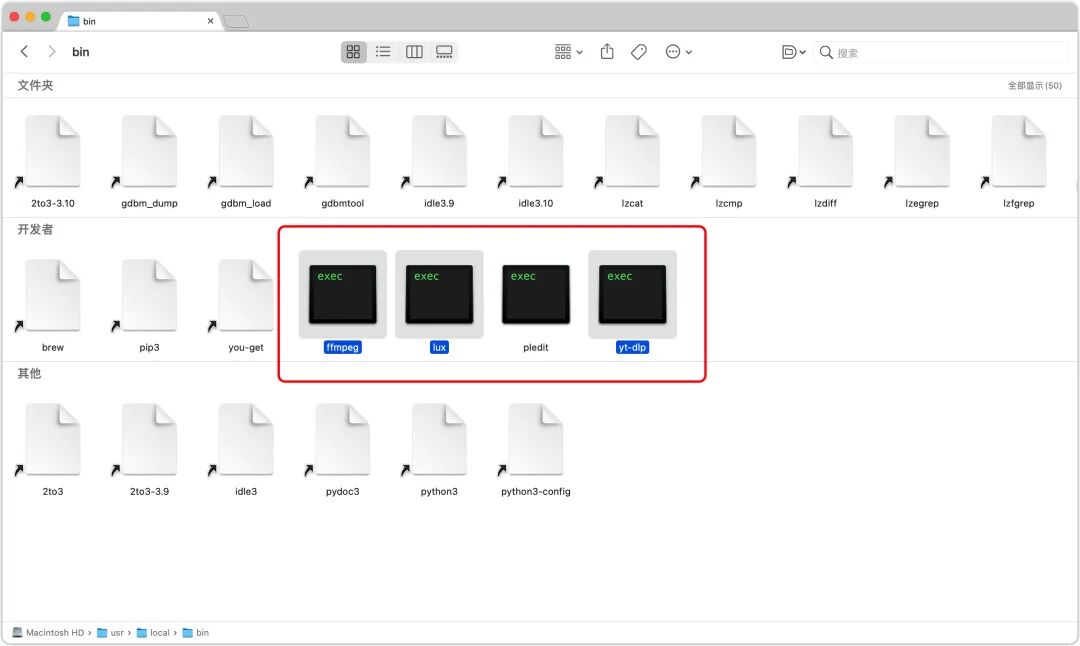The width and height of the screenshot is (1080, 646).
Task: Select the lzdiff file icon
Action: coord(825,152)
